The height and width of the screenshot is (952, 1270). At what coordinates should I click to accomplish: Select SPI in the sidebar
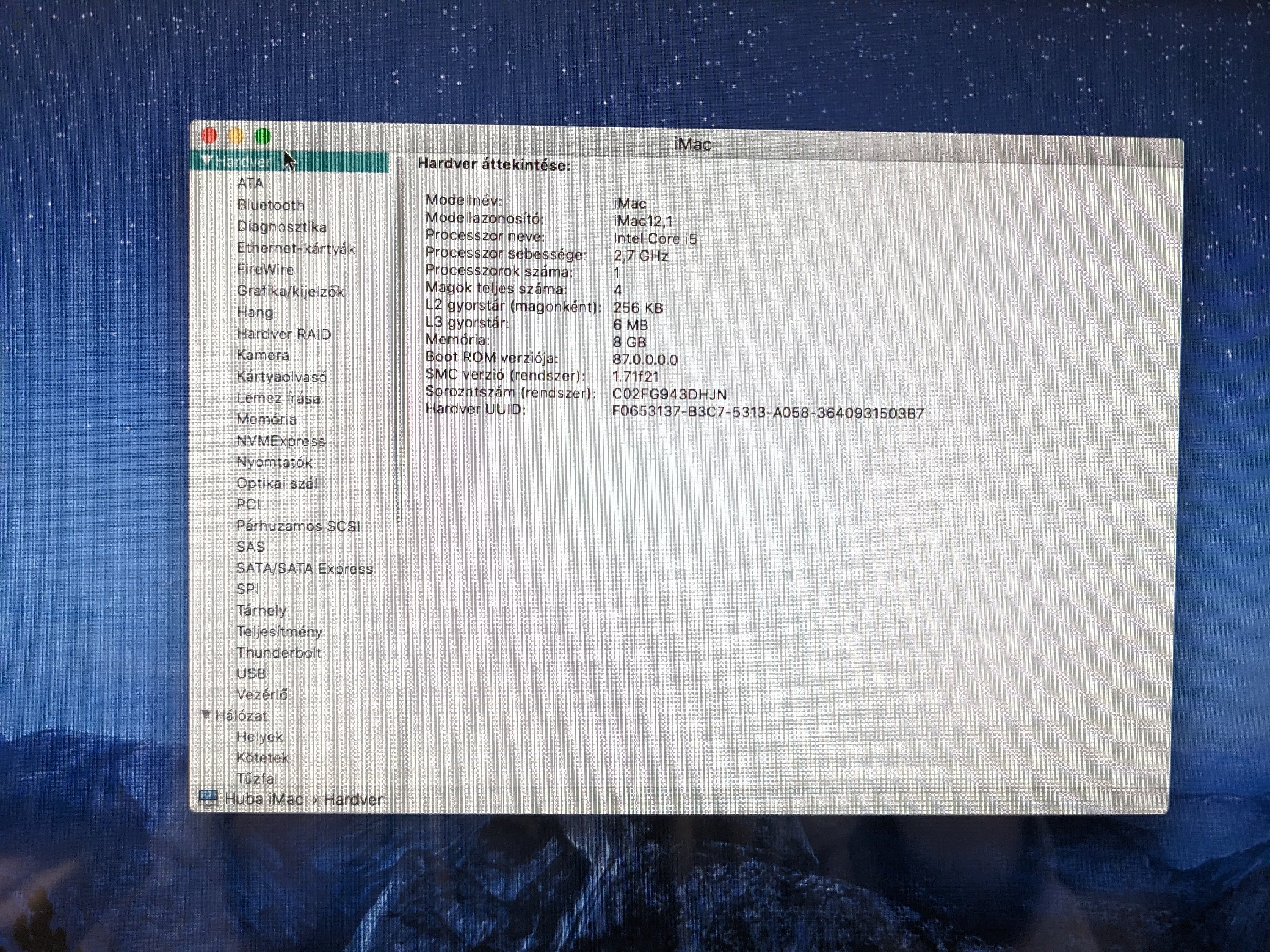pos(248,589)
